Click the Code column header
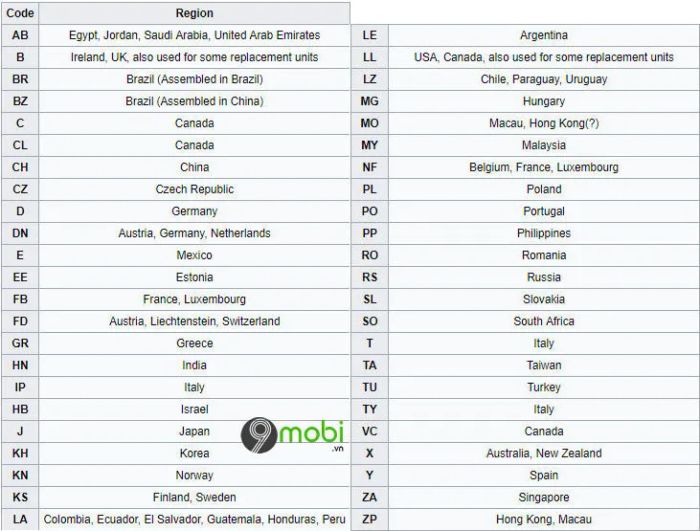Screen dimensions: 700x531 pos(20,13)
